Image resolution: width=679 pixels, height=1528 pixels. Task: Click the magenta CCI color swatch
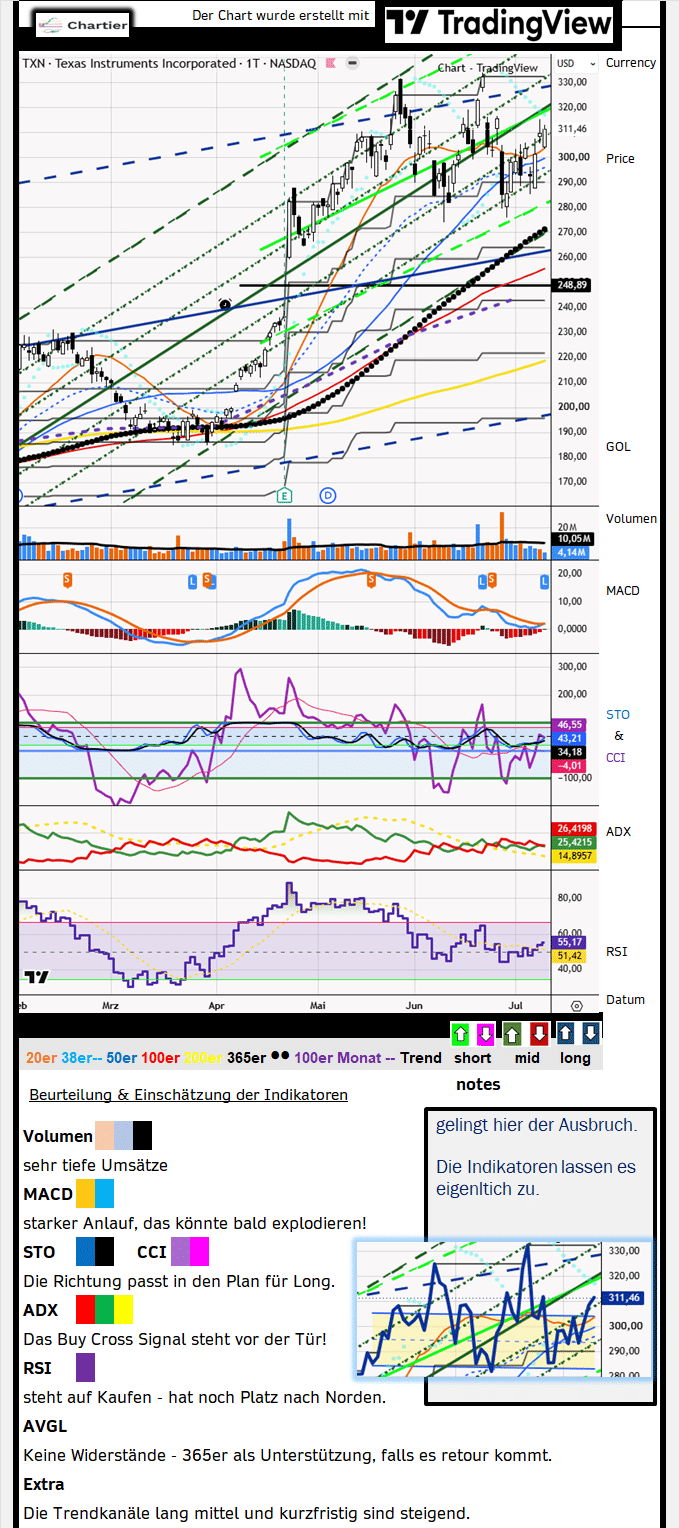coord(200,1252)
